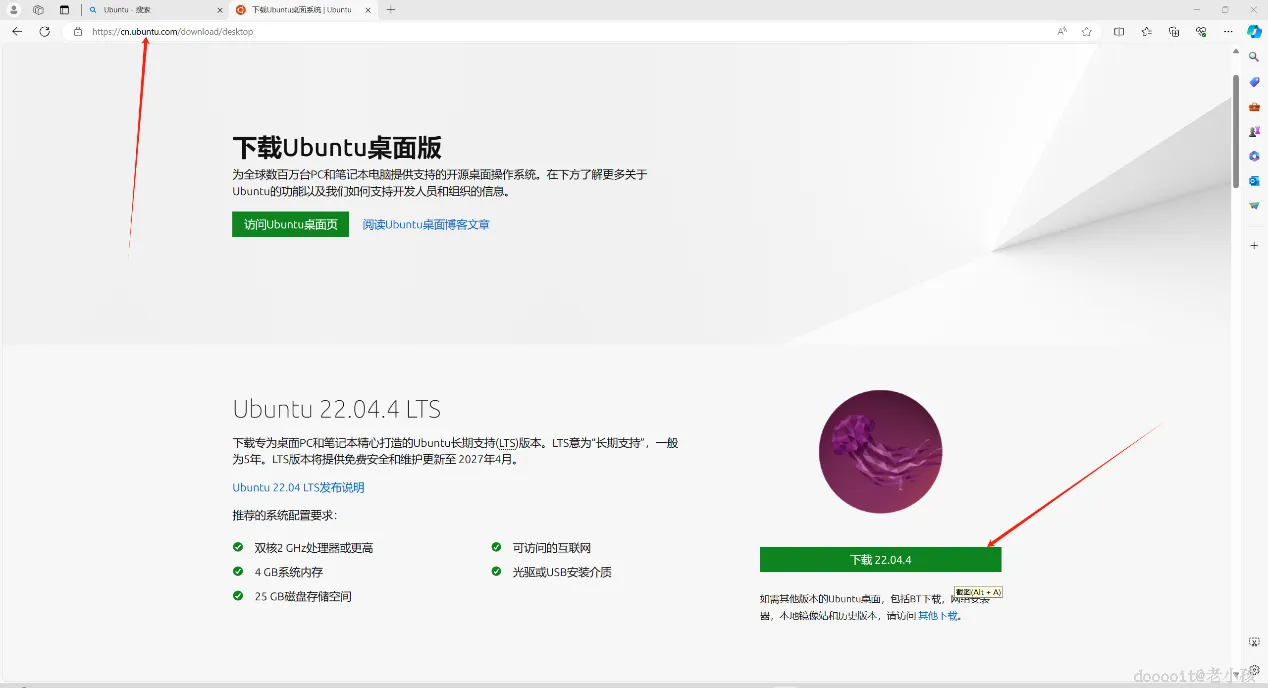Open the sidebar Search icon
This screenshot has width=1268, height=688.
(x=1254, y=57)
